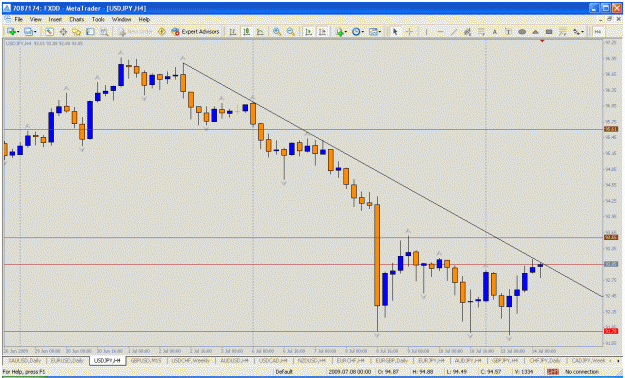Open the File menu
The width and height of the screenshot is (625, 378).
(18, 19)
